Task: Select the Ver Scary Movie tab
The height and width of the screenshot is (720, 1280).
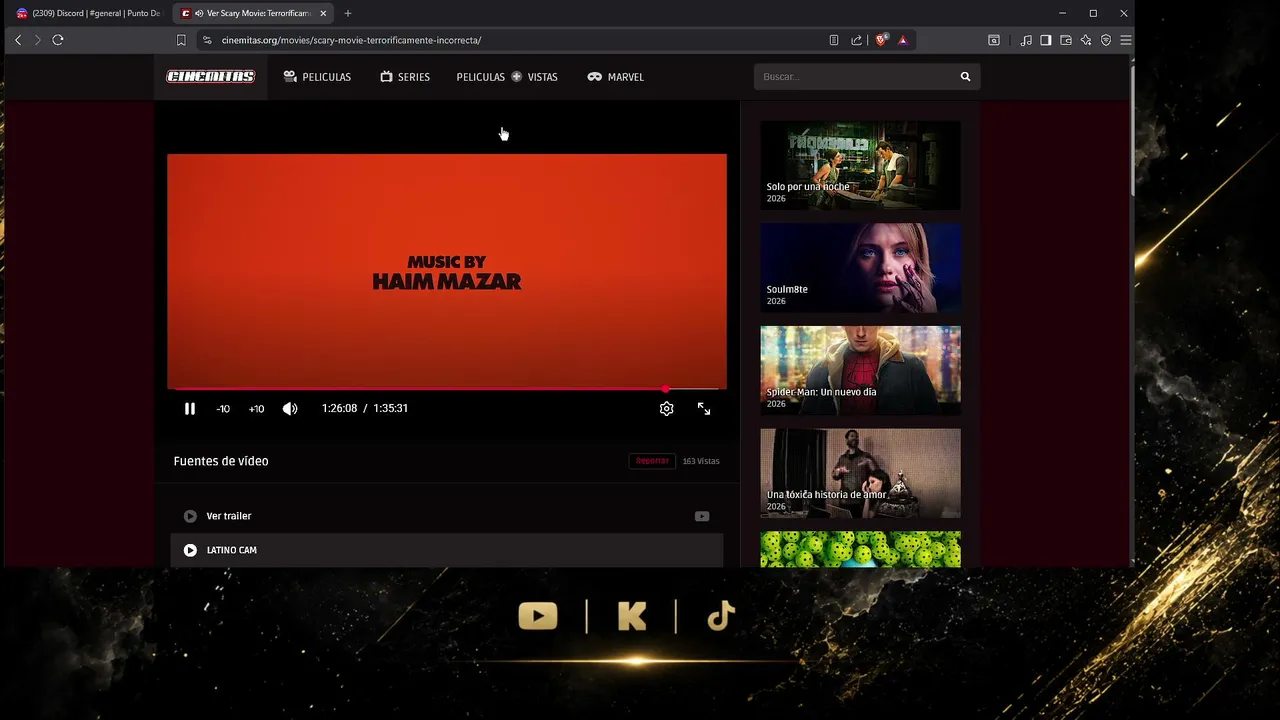Action: (x=252, y=13)
